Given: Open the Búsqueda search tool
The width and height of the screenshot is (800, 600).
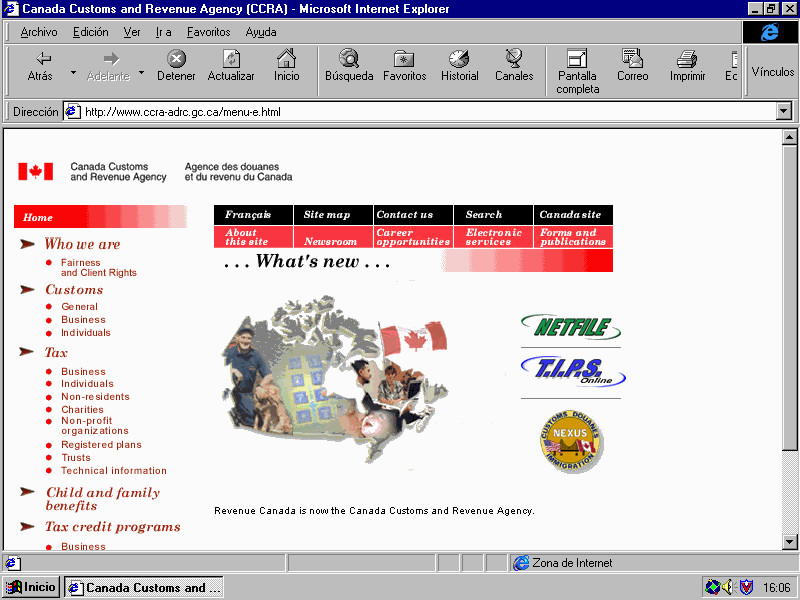Looking at the screenshot, I should pyautogui.click(x=349, y=66).
